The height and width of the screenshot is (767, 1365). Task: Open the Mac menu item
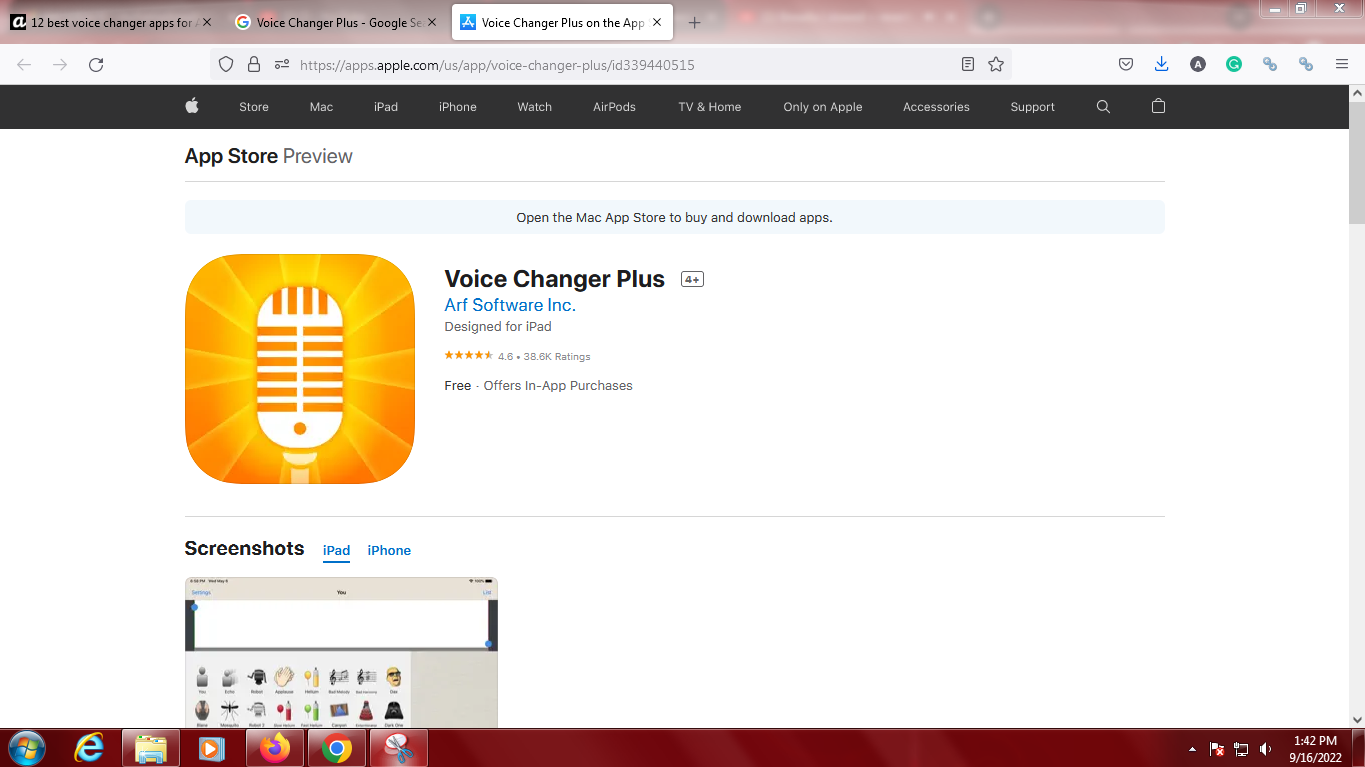(321, 107)
